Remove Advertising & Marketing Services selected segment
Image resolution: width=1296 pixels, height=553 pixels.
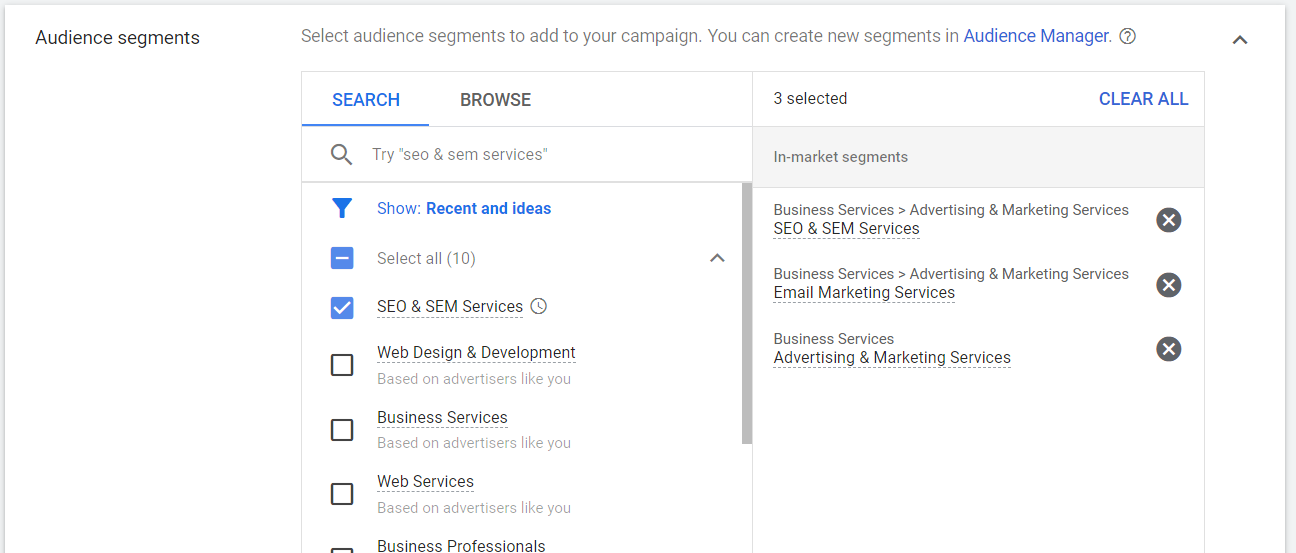1168,349
